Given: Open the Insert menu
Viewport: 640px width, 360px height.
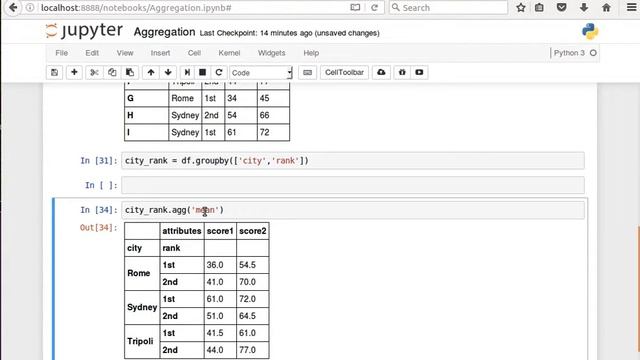Looking at the screenshot, I should 160,53.
